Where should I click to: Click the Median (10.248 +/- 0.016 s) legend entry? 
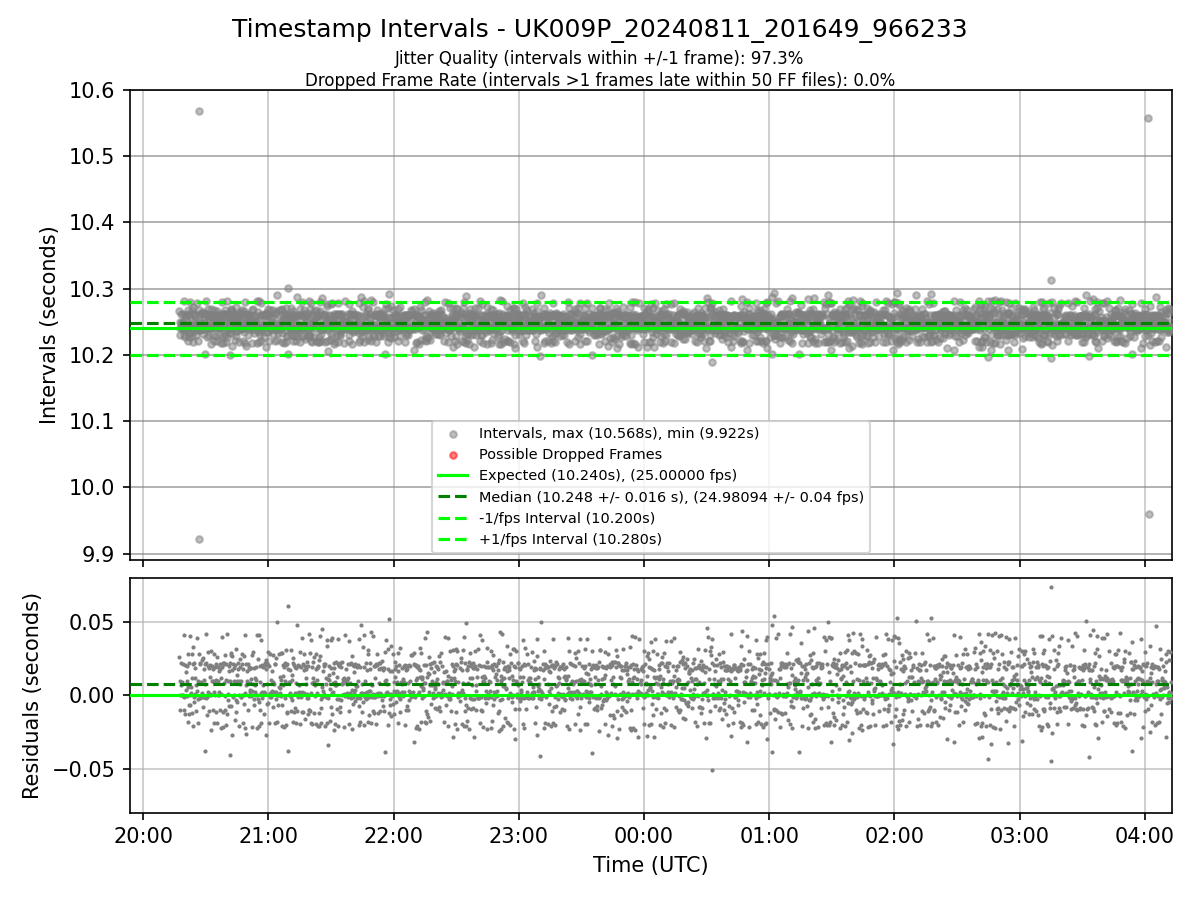pos(671,497)
